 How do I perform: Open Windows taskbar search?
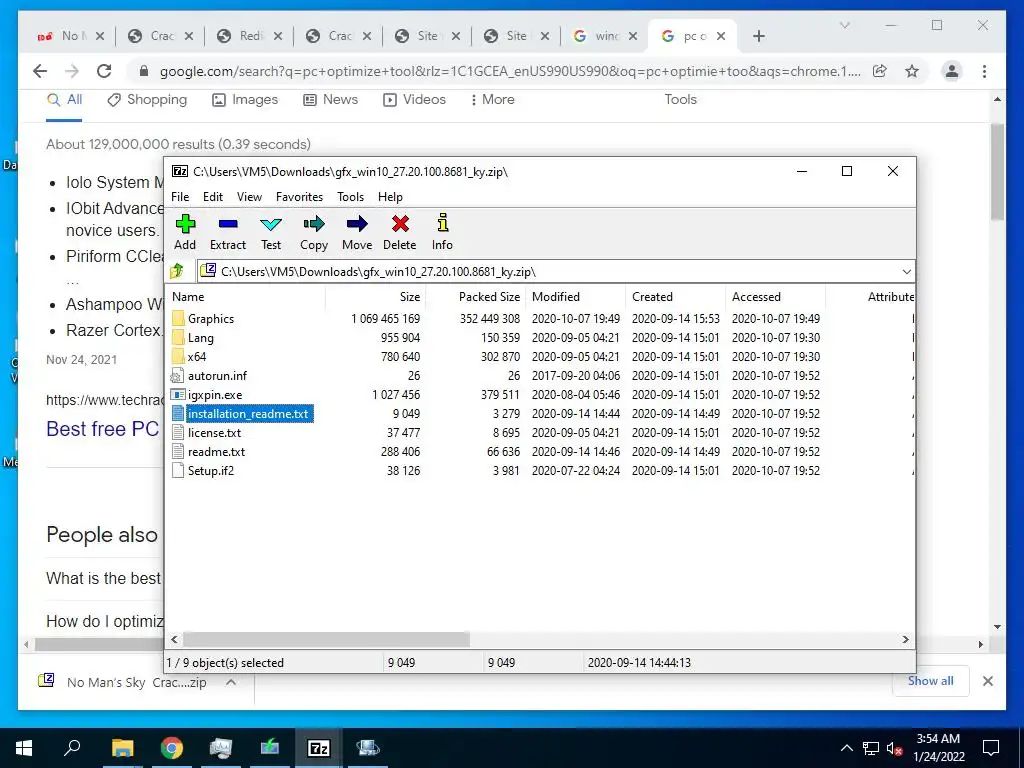(x=72, y=748)
